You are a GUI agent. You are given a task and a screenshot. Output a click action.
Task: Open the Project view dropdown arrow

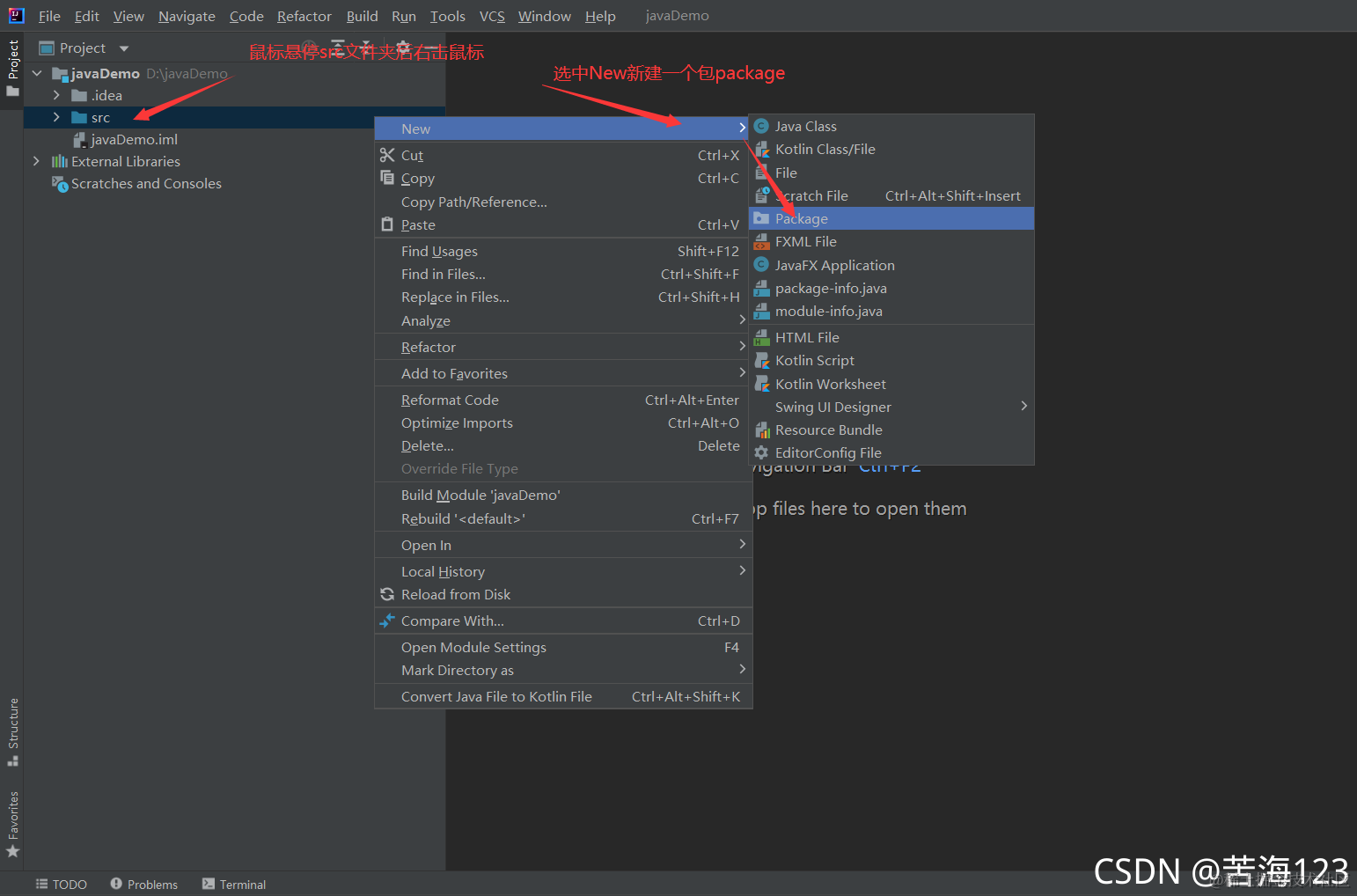tap(124, 48)
